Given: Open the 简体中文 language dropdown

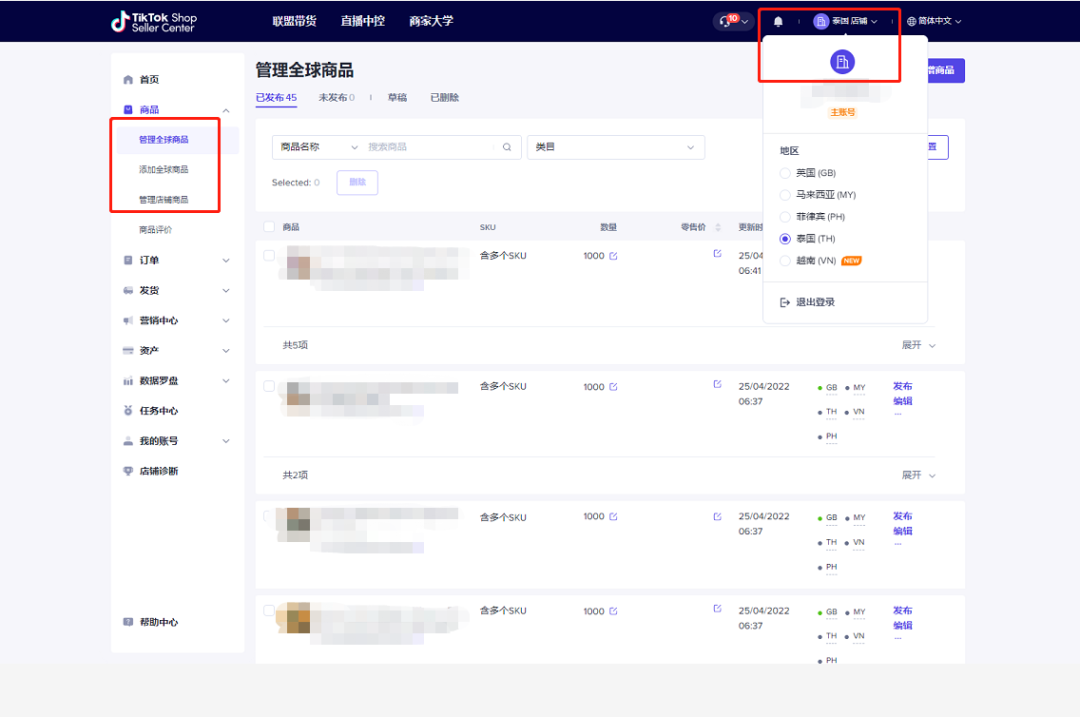Looking at the screenshot, I should click(x=934, y=21).
